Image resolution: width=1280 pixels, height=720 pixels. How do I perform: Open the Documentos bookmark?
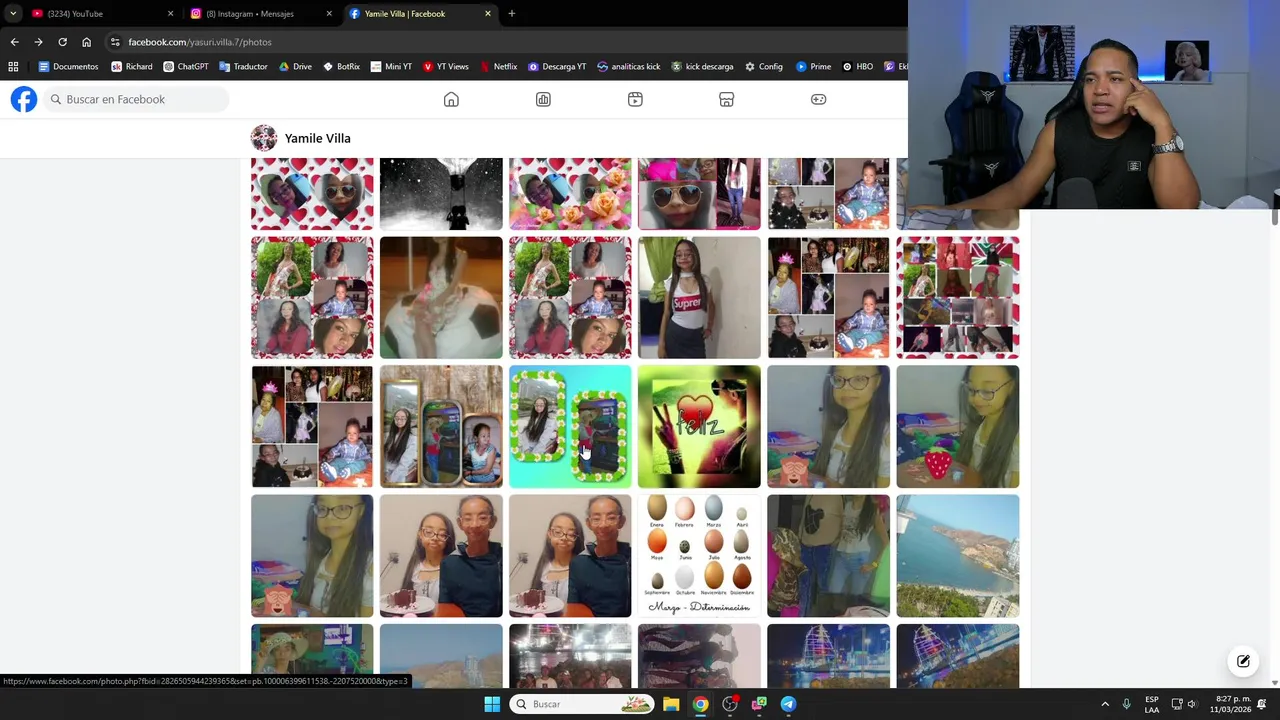[x=68, y=67]
